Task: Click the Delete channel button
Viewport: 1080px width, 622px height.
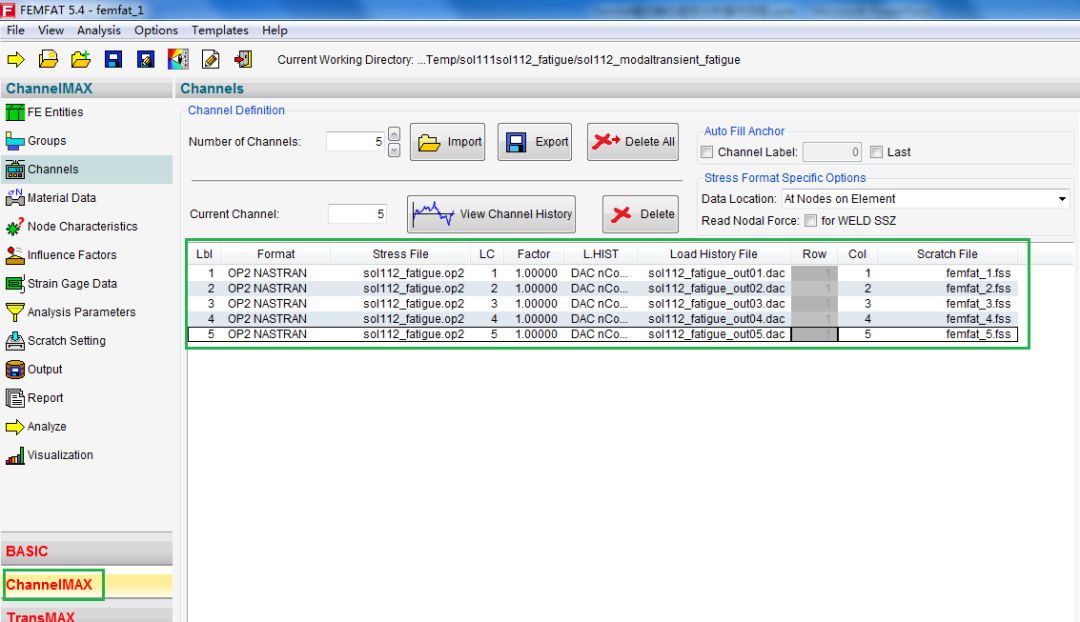Action: (x=641, y=214)
